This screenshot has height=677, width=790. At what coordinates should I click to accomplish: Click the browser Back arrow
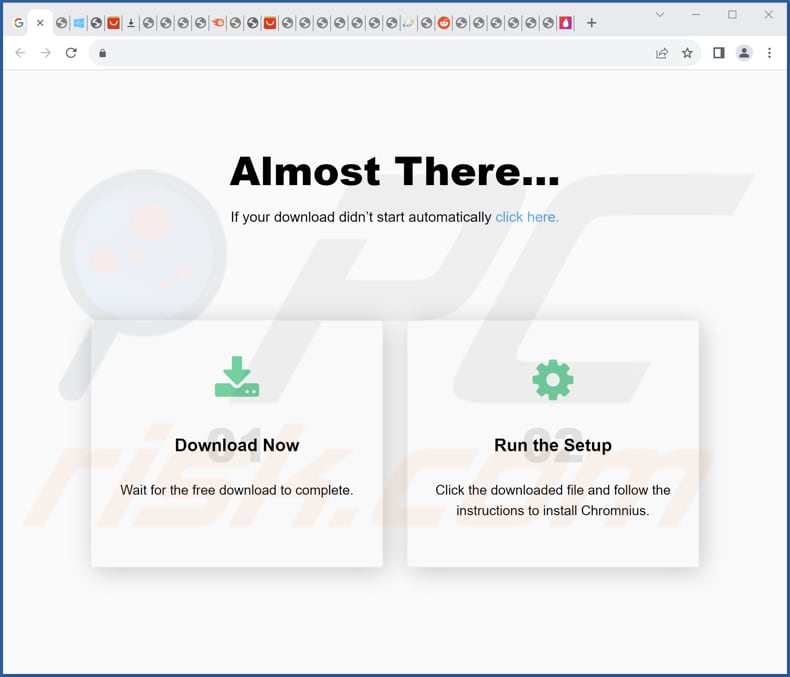click(x=20, y=53)
